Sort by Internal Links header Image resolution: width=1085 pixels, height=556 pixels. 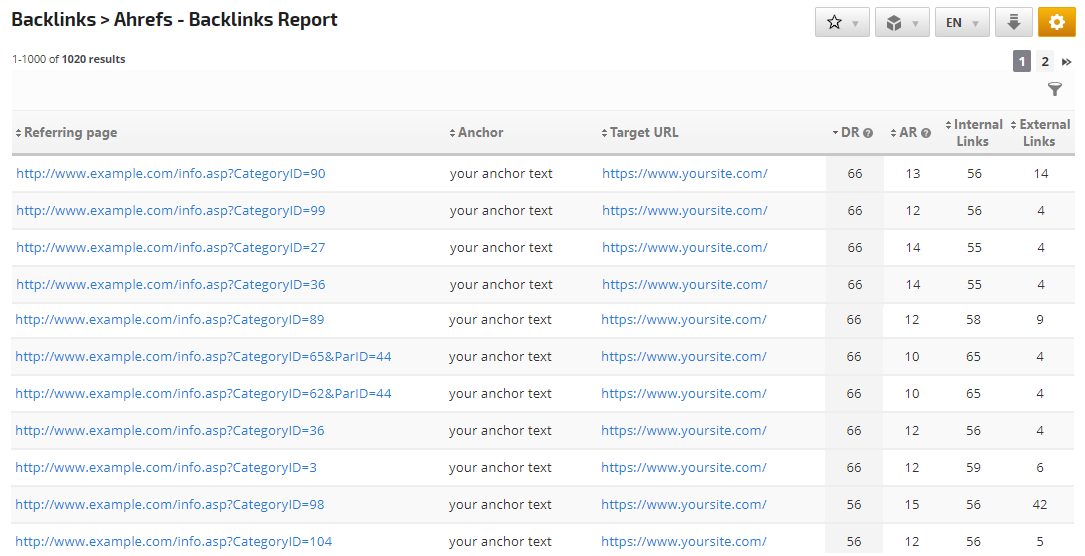[977, 133]
